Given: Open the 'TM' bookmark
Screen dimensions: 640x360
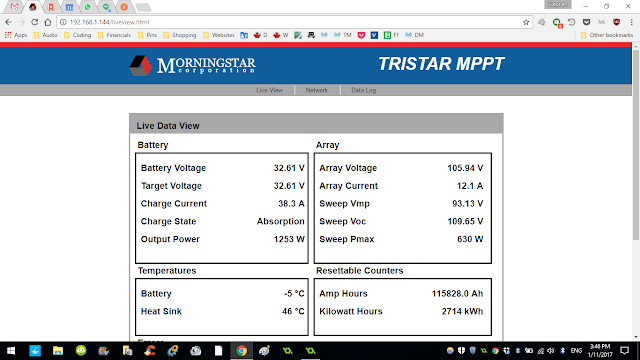Looking at the screenshot, I should click(x=342, y=35).
